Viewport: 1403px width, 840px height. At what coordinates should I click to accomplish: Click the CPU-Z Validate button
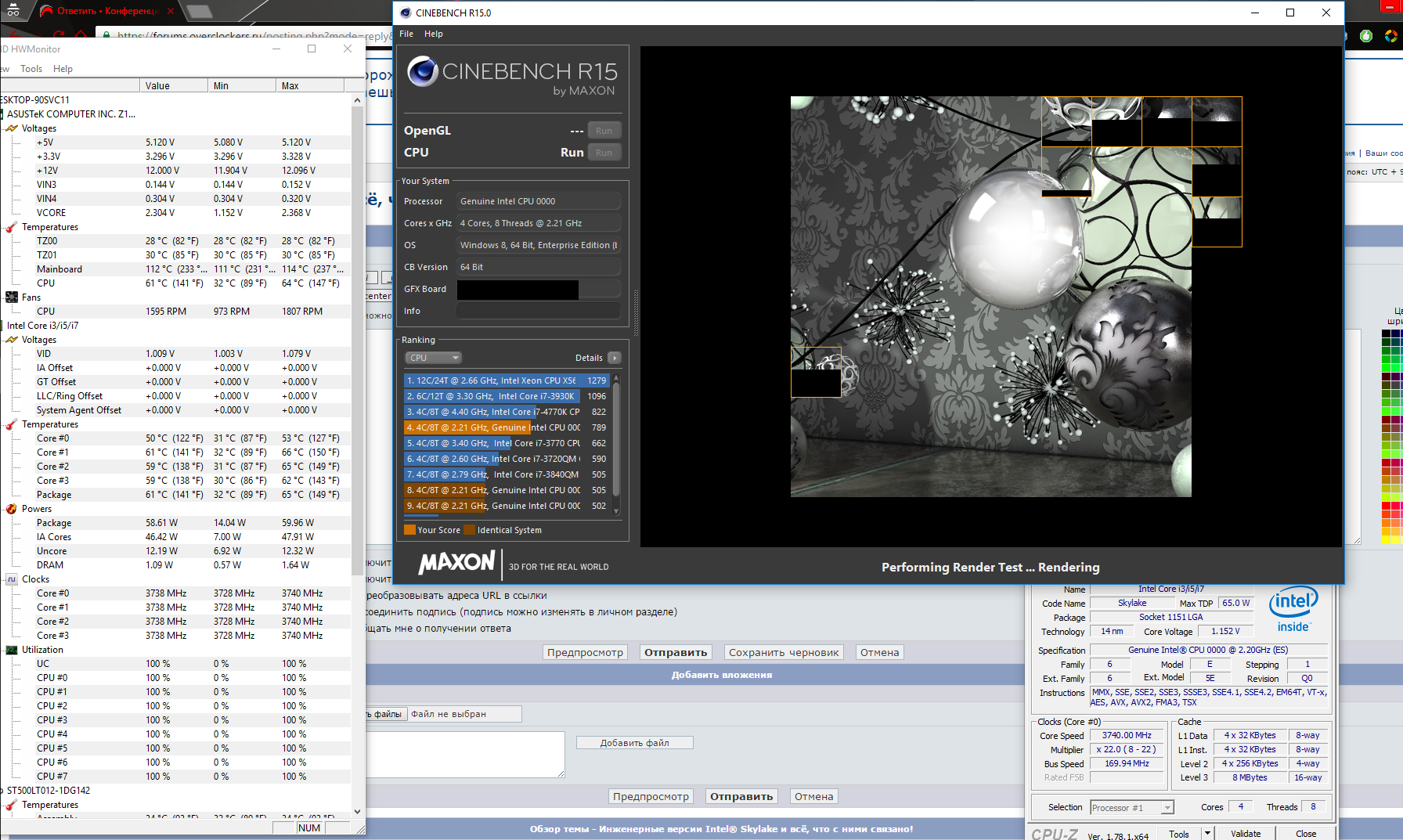tap(1245, 834)
